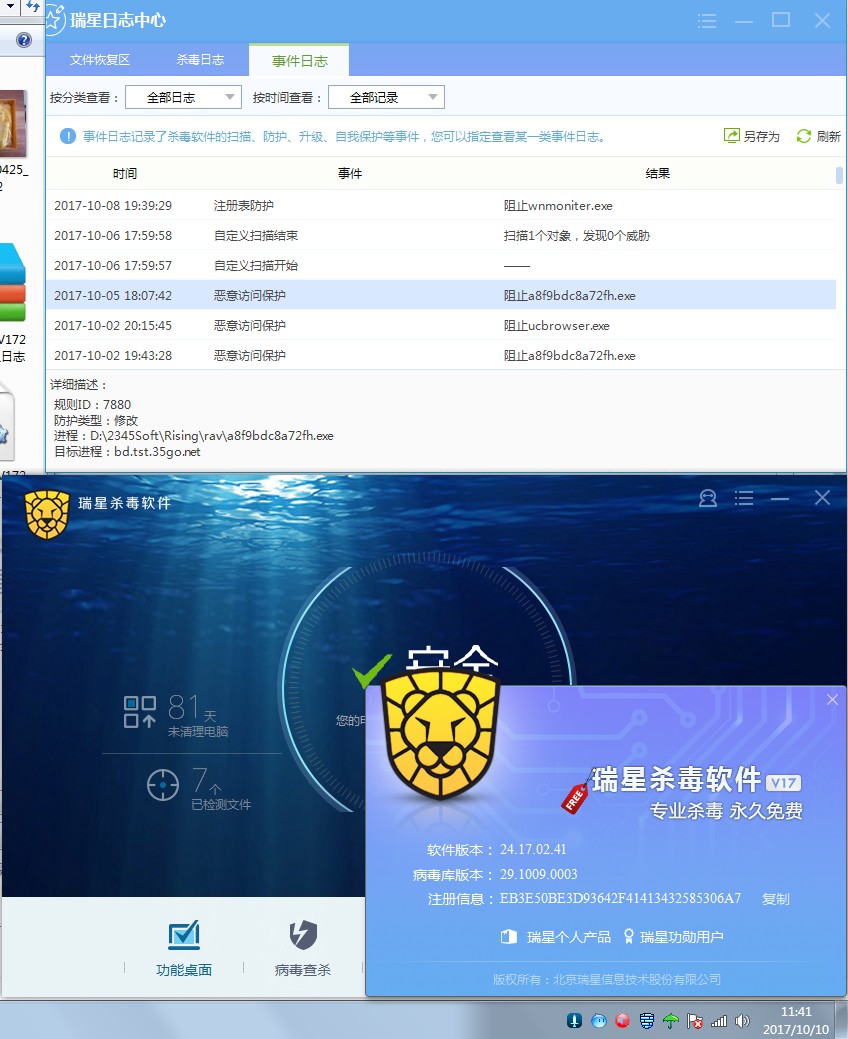The image size is (848, 1039).
Task: Click the green umbrella tray icon
Action: (670, 1021)
